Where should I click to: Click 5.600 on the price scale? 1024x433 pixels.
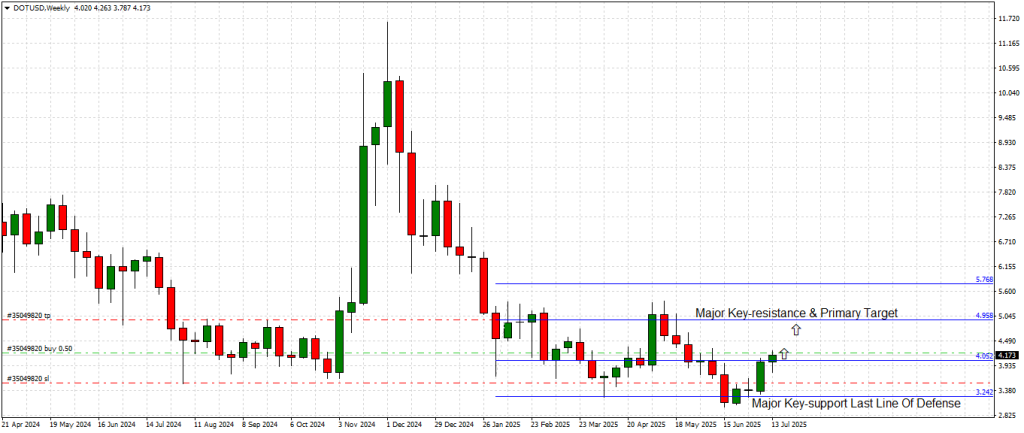1009,292
